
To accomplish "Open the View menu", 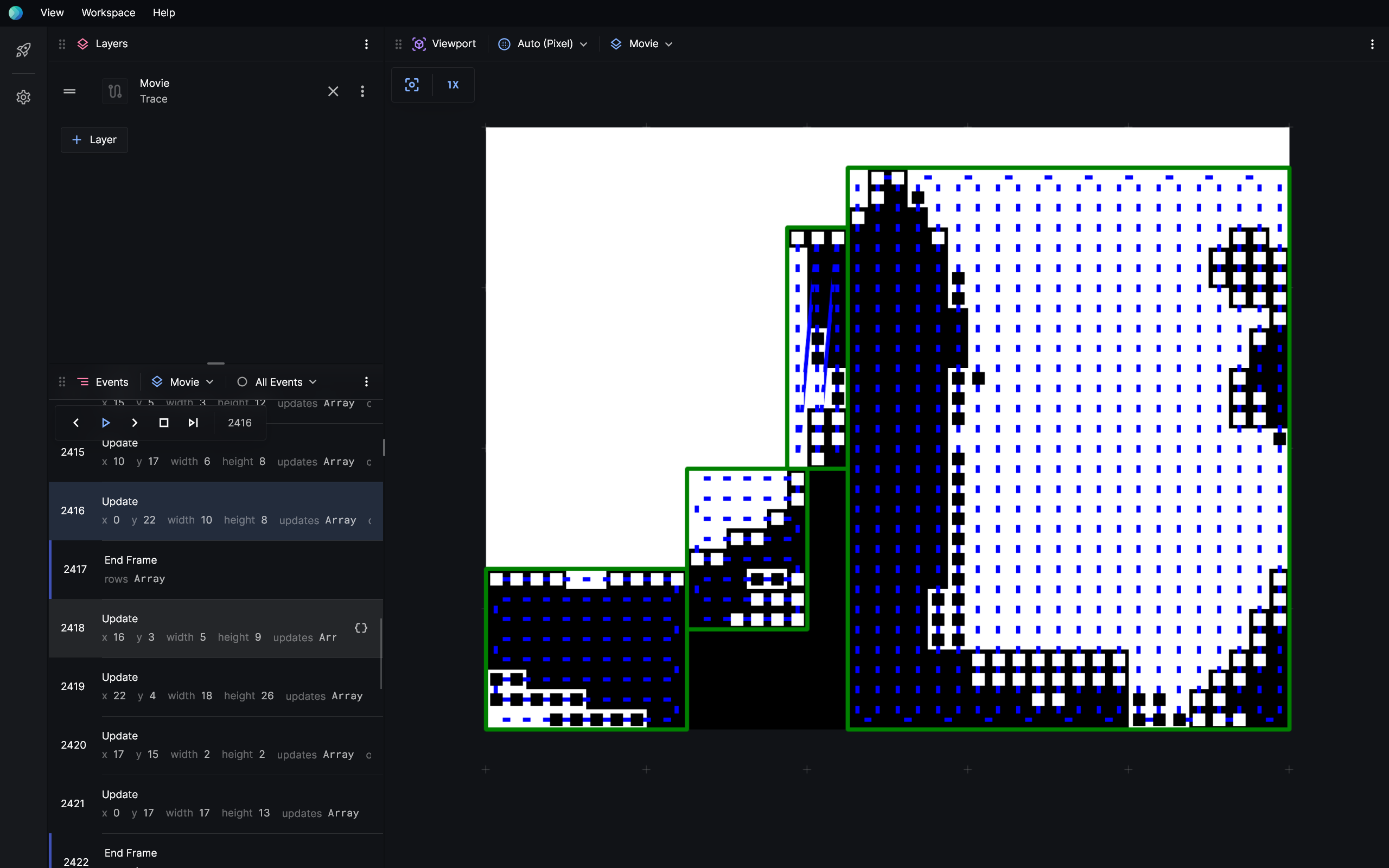I will click(52, 12).
